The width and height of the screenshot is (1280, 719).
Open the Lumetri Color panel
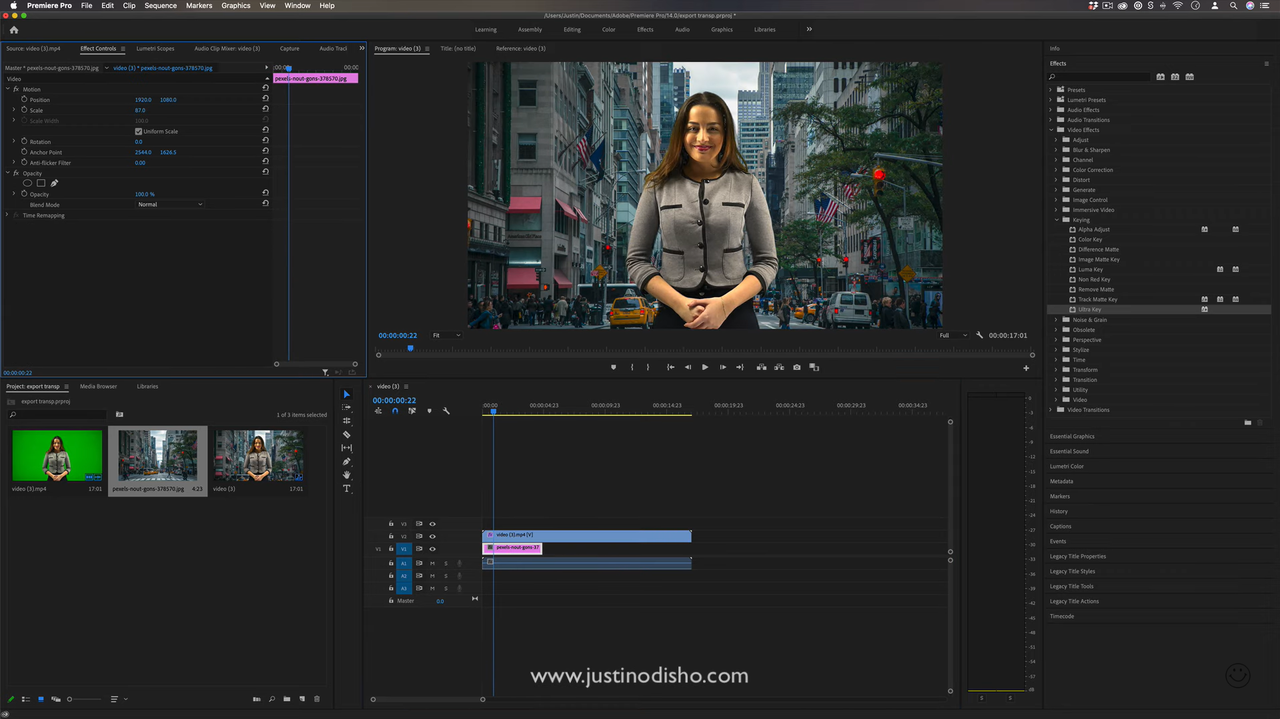pyautogui.click(x=1067, y=466)
